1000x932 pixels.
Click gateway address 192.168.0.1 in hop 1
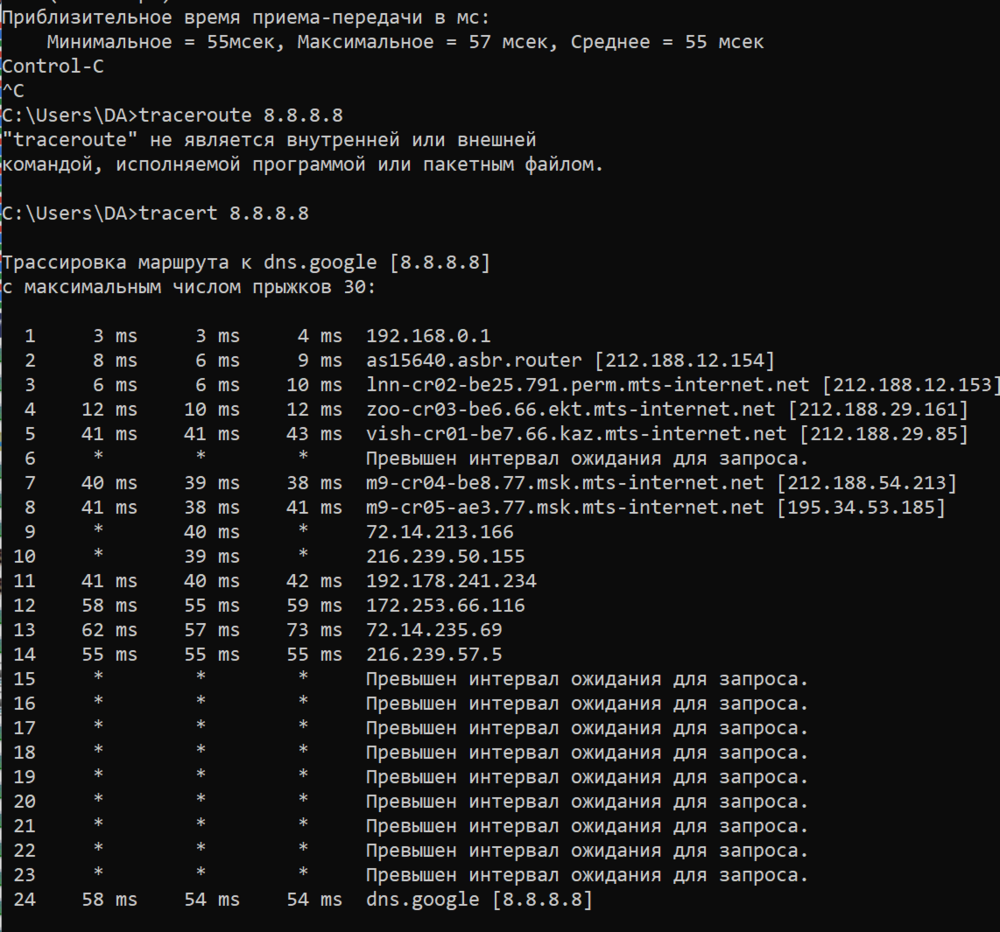[428, 336]
